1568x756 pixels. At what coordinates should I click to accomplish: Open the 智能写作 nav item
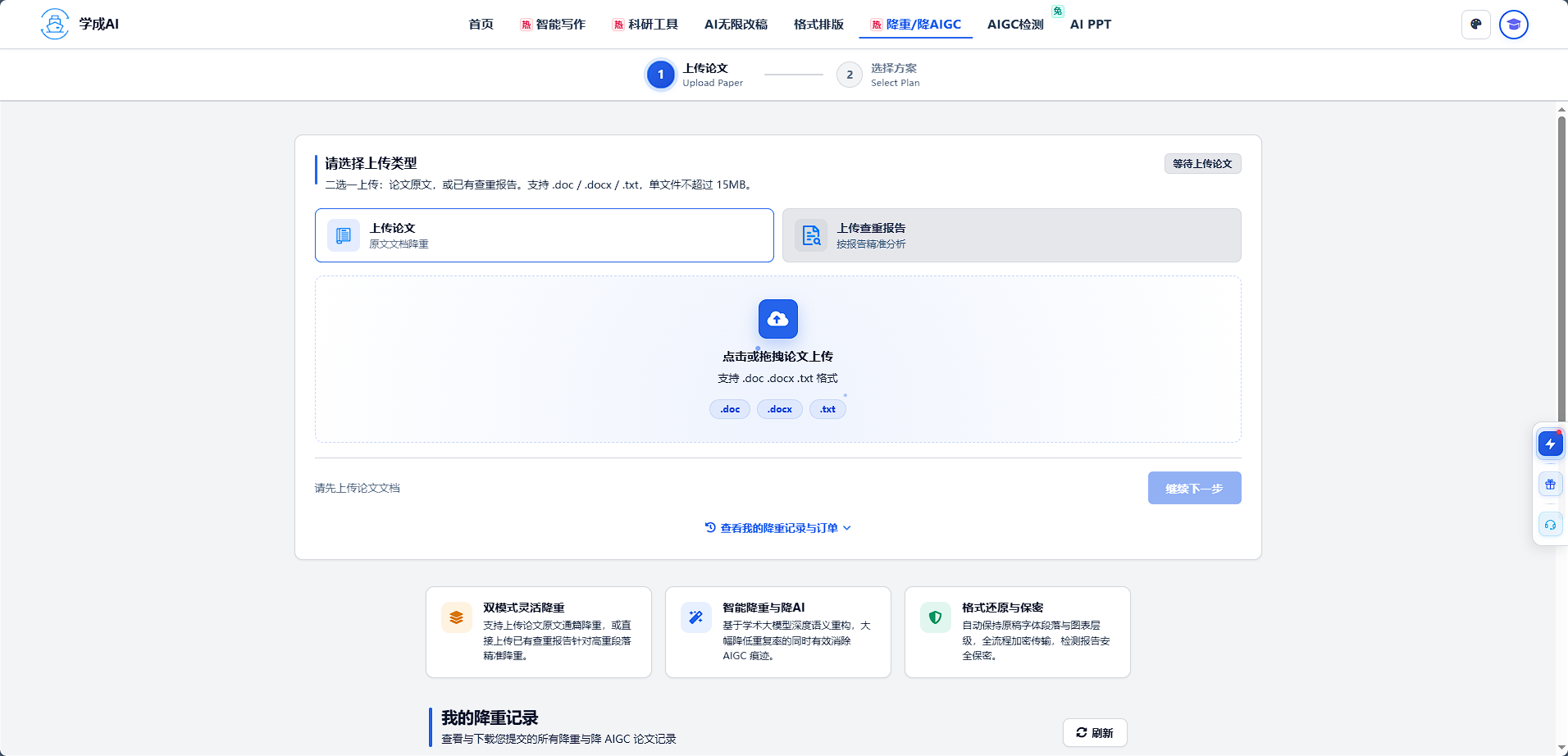coord(554,25)
